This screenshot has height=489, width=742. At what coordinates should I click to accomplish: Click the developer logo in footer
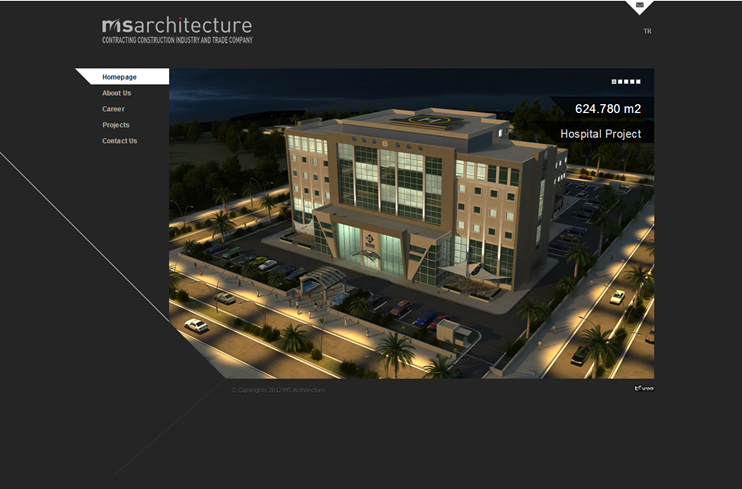pos(644,388)
